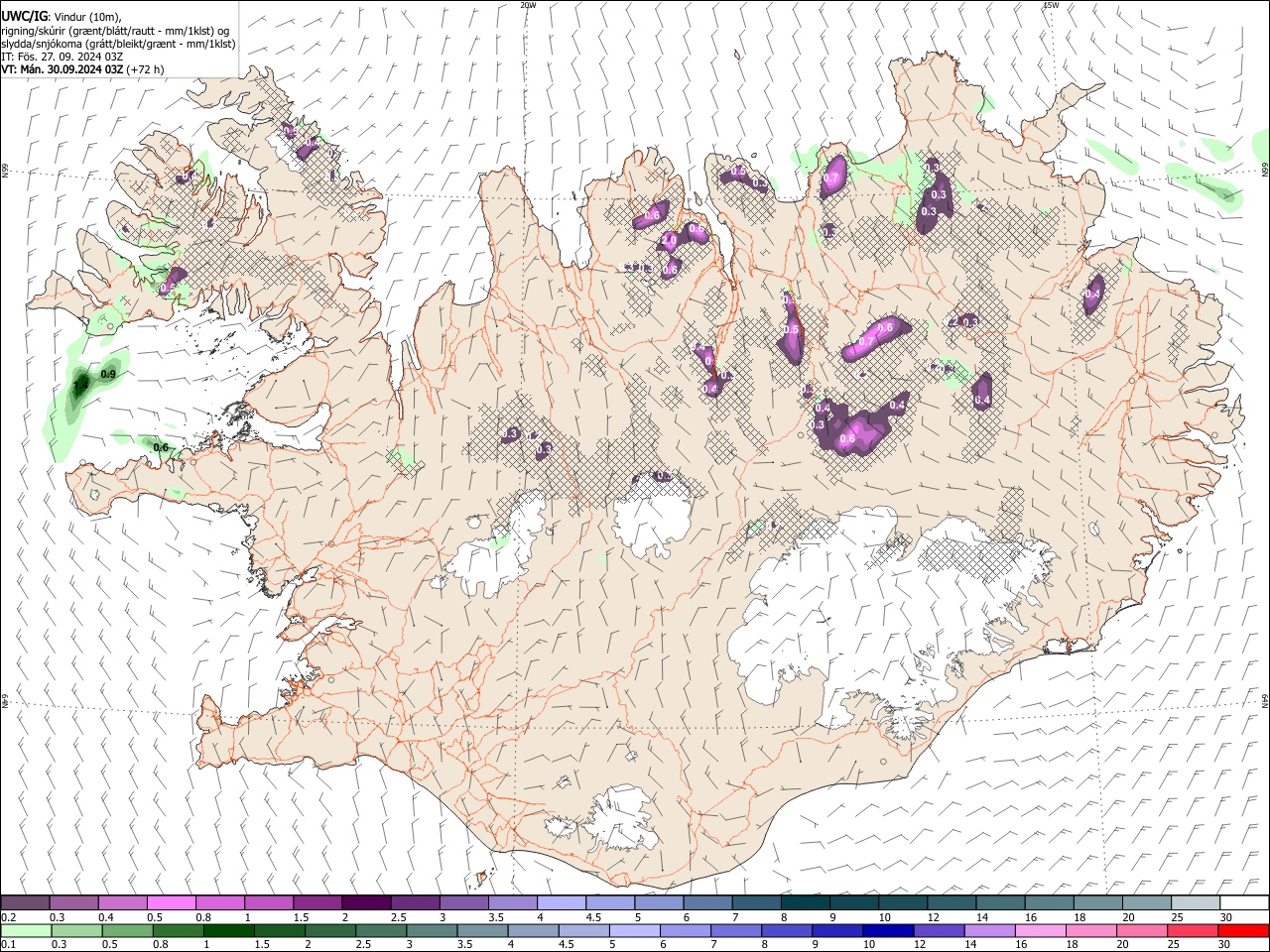
Task: Click the '20W' longitude label at top
Action: pos(529,5)
